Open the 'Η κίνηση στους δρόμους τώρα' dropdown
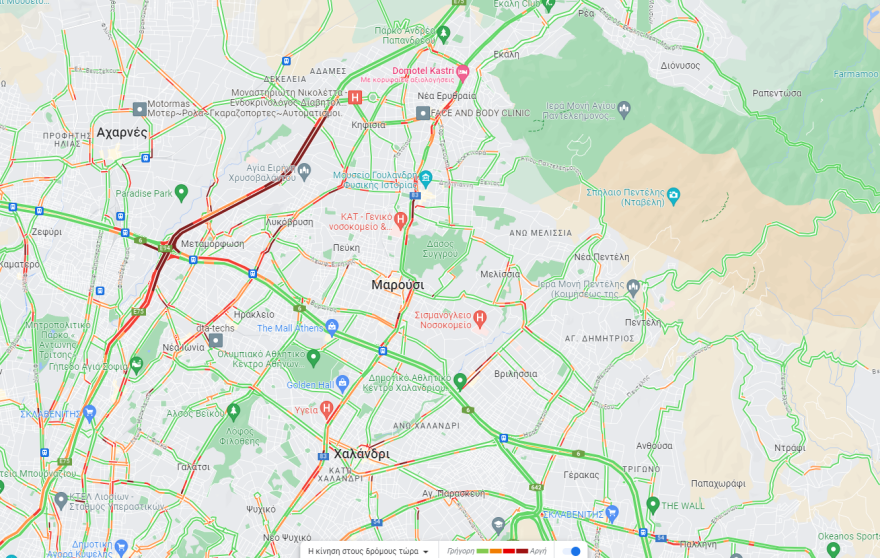The width and height of the screenshot is (880, 558). [x=368, y=551]
